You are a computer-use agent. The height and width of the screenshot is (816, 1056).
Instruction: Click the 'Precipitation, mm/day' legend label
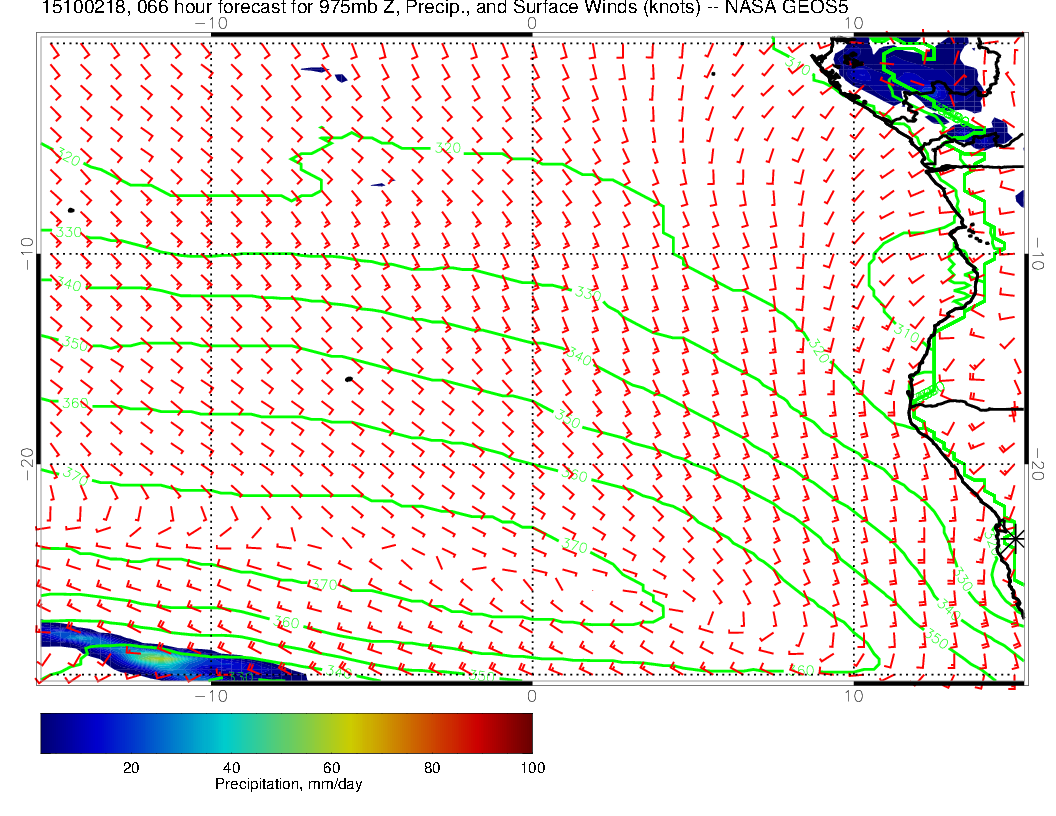[288, 785]
